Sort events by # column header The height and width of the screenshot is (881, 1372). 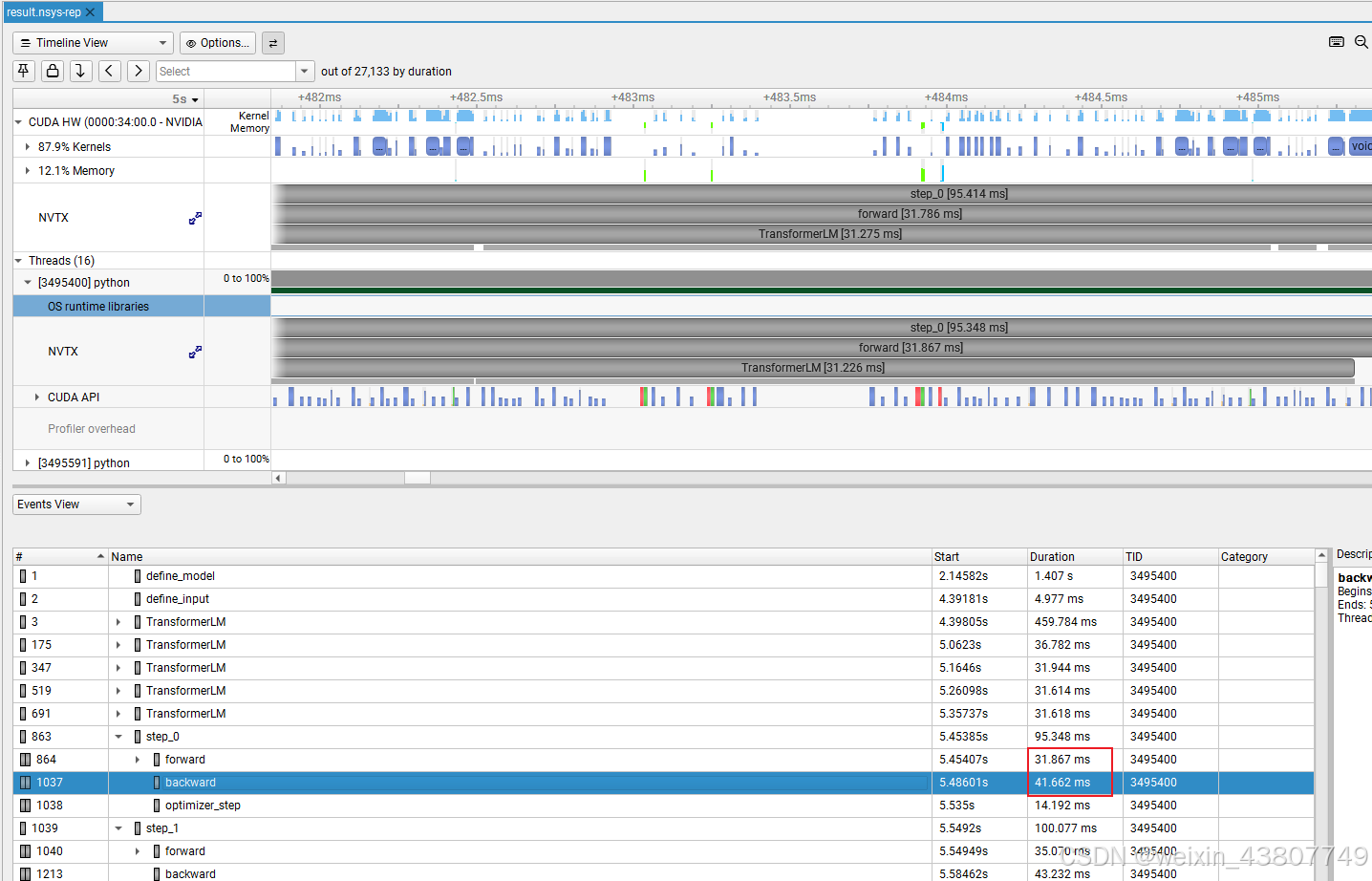click(59, 557)
